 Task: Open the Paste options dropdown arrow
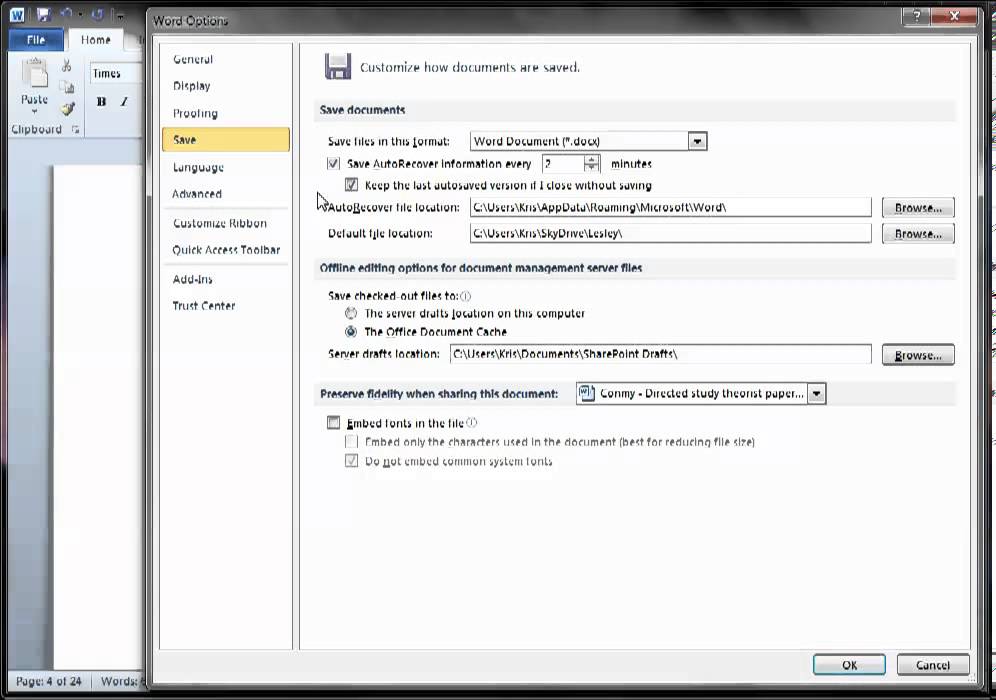click(x=34, y=111)
